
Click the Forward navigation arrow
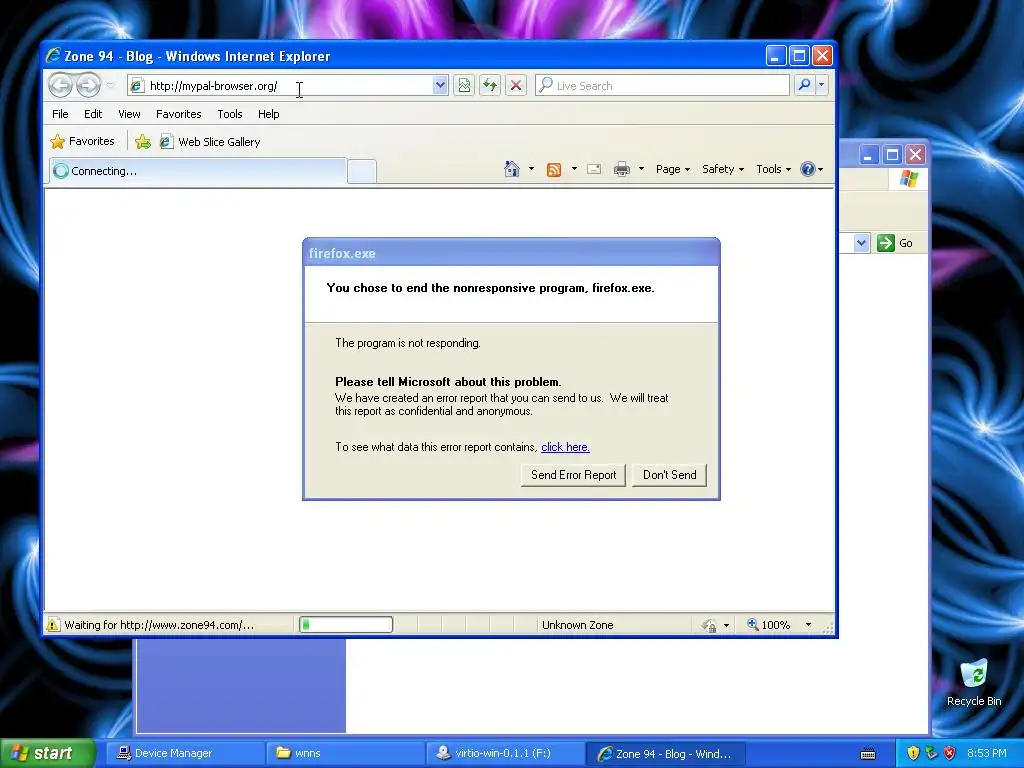point(88,85)
